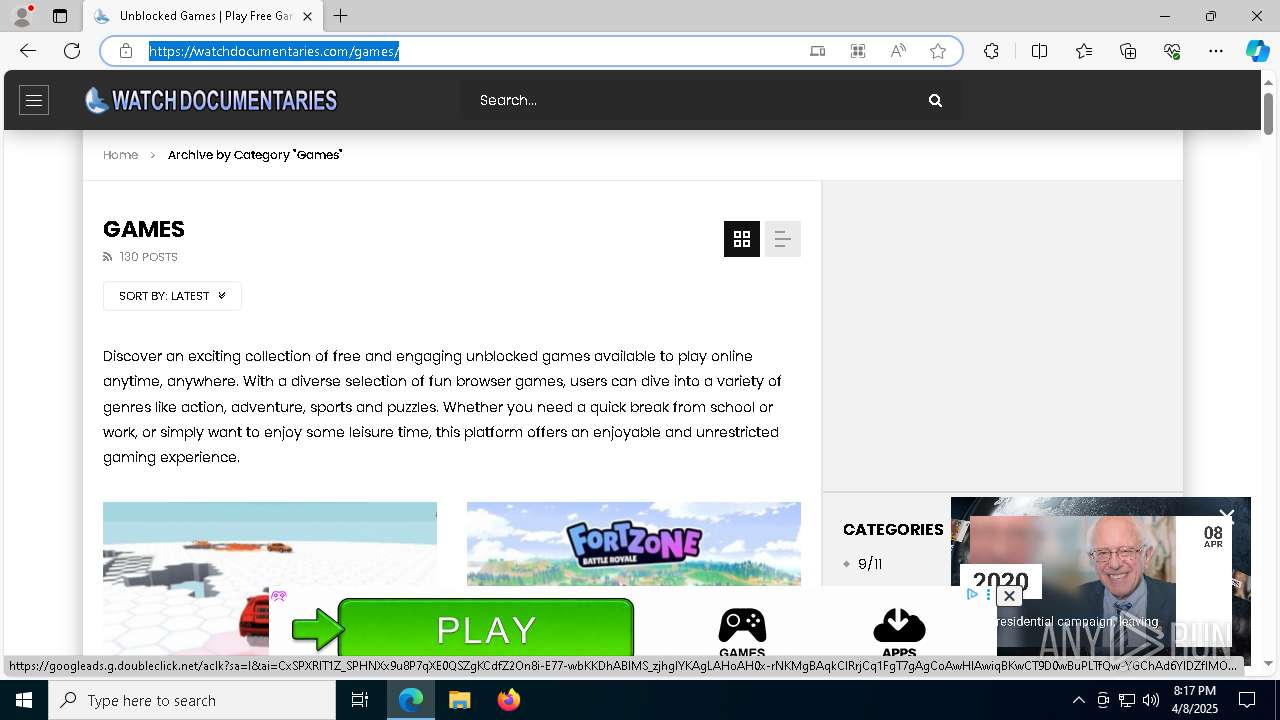Open Settings and more menu
The height and width of the screenshot is (720, 1280).
1216,51
